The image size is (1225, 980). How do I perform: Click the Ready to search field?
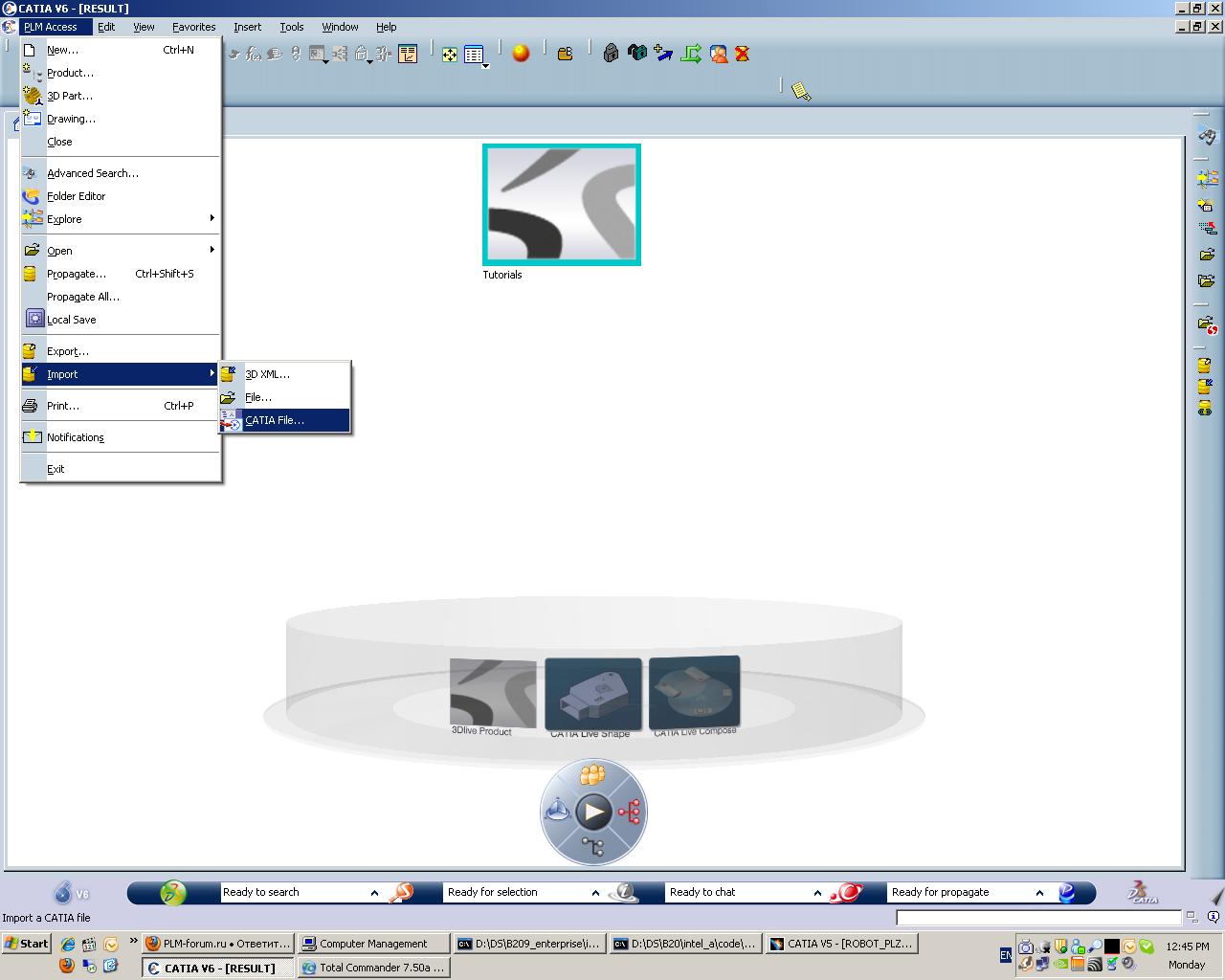click(x=293, y=892)
